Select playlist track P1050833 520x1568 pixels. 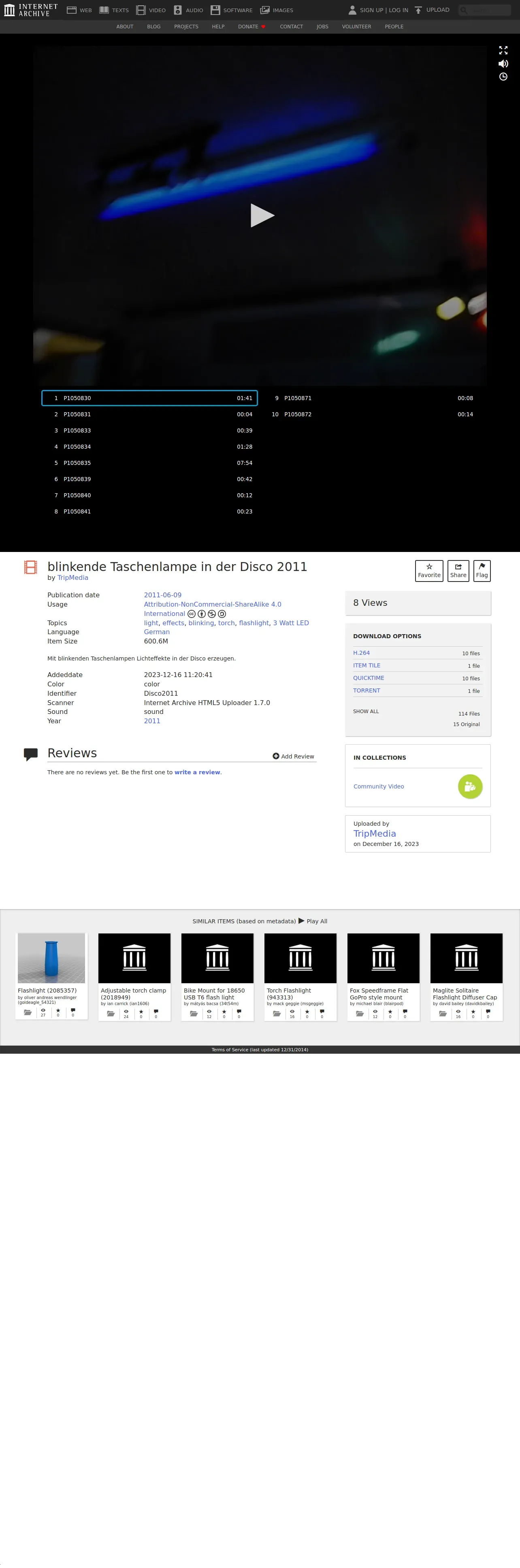click(x=150, y=431)
